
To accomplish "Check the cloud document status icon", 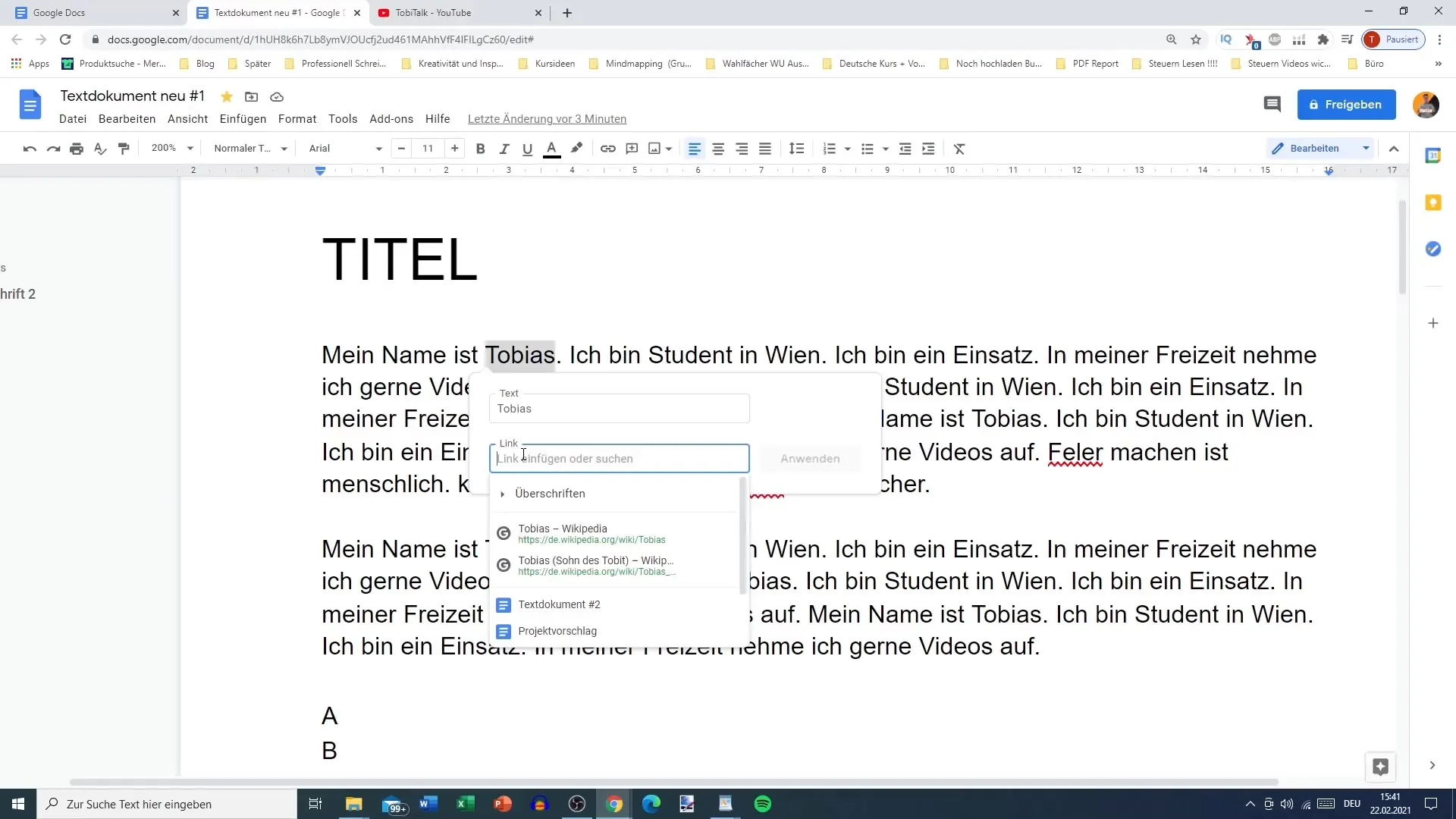I will [x=277, y=96].
